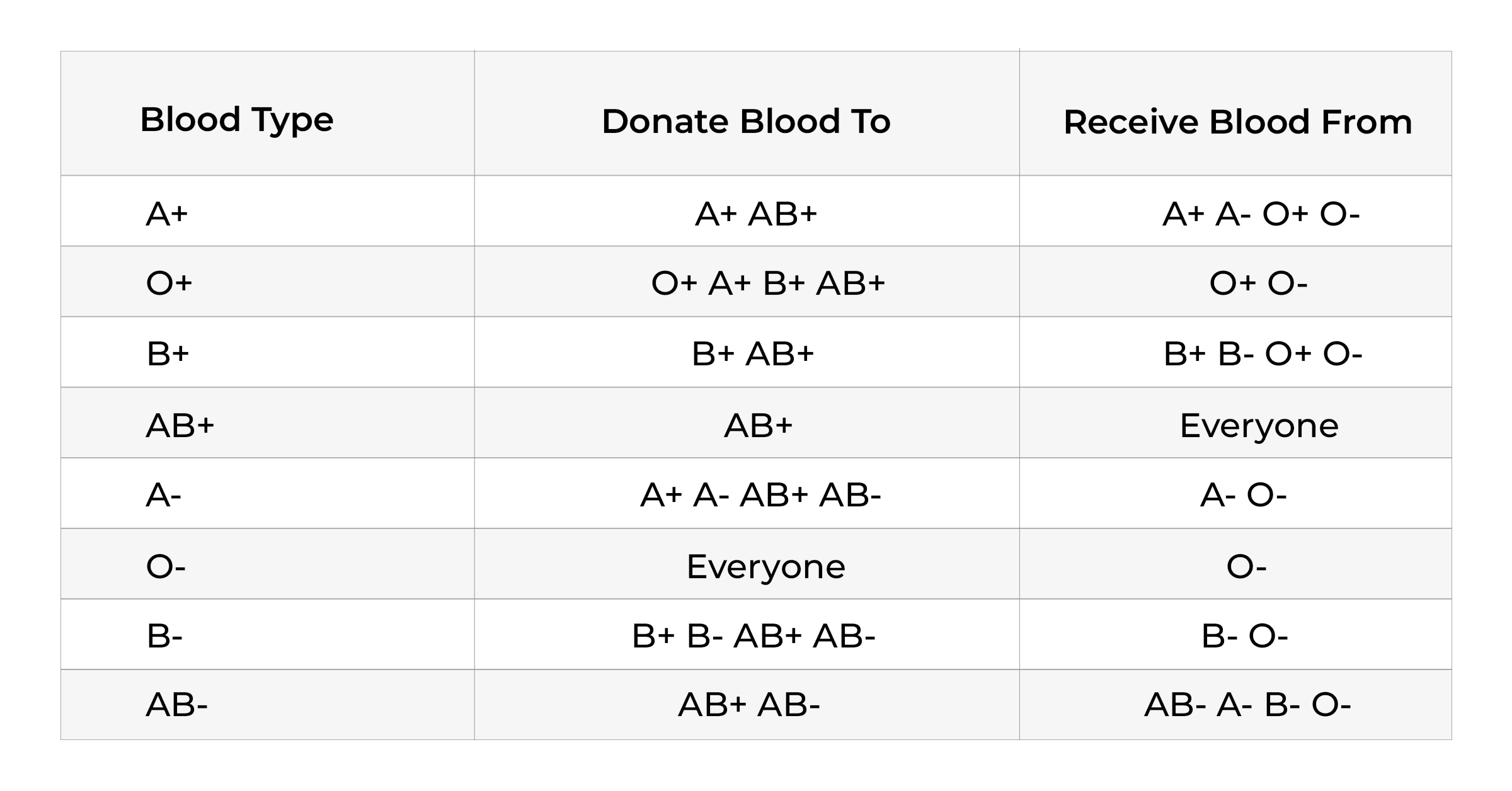Click the Blood Type column header
Viewport: 1512px width, 791px height.
pos(236,120)
